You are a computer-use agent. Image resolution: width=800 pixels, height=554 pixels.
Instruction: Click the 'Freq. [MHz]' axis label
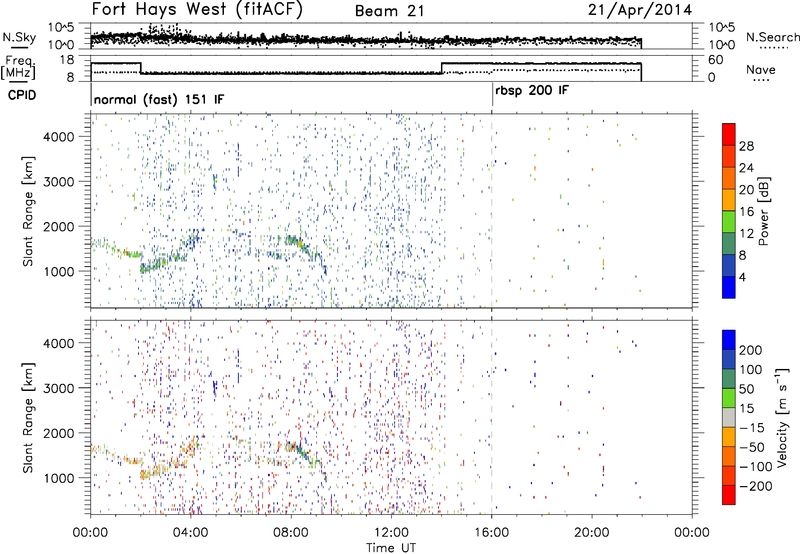19,67
